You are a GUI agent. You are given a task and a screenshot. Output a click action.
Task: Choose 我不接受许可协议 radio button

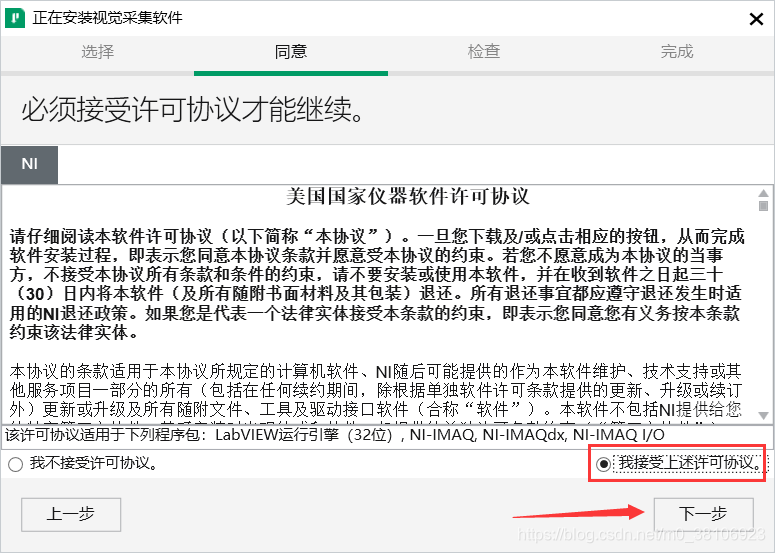(15, 465)
